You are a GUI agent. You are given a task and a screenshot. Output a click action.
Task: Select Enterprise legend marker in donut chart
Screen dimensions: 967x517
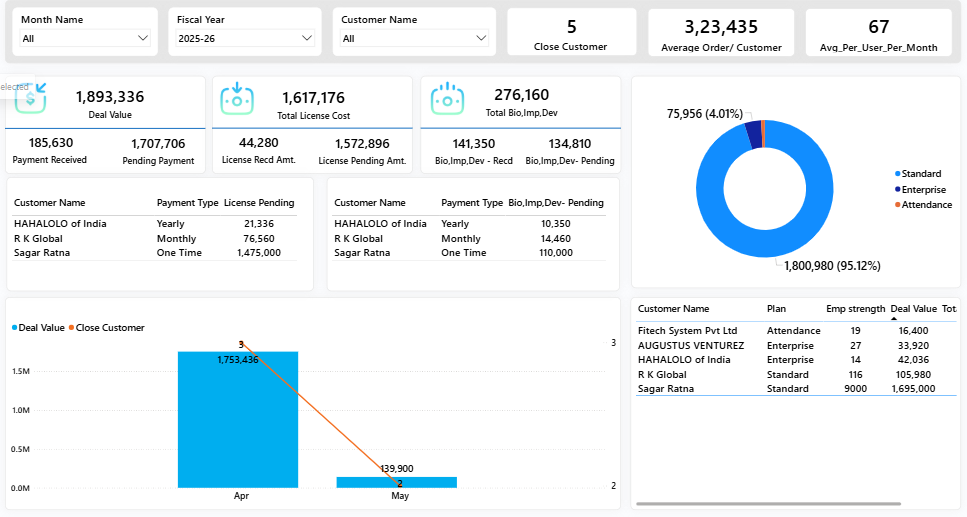[x=898, y=189]
